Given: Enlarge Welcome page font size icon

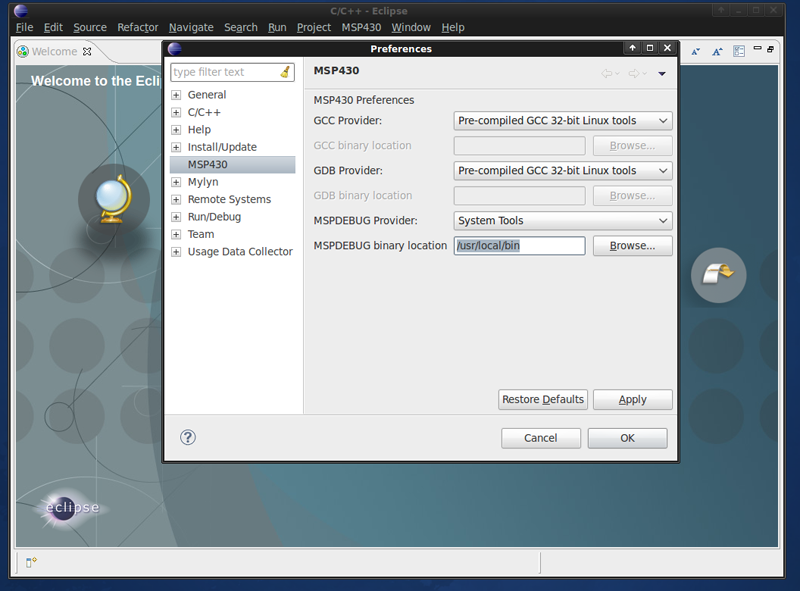Looking at the screenshot, I should click(717, 52).
